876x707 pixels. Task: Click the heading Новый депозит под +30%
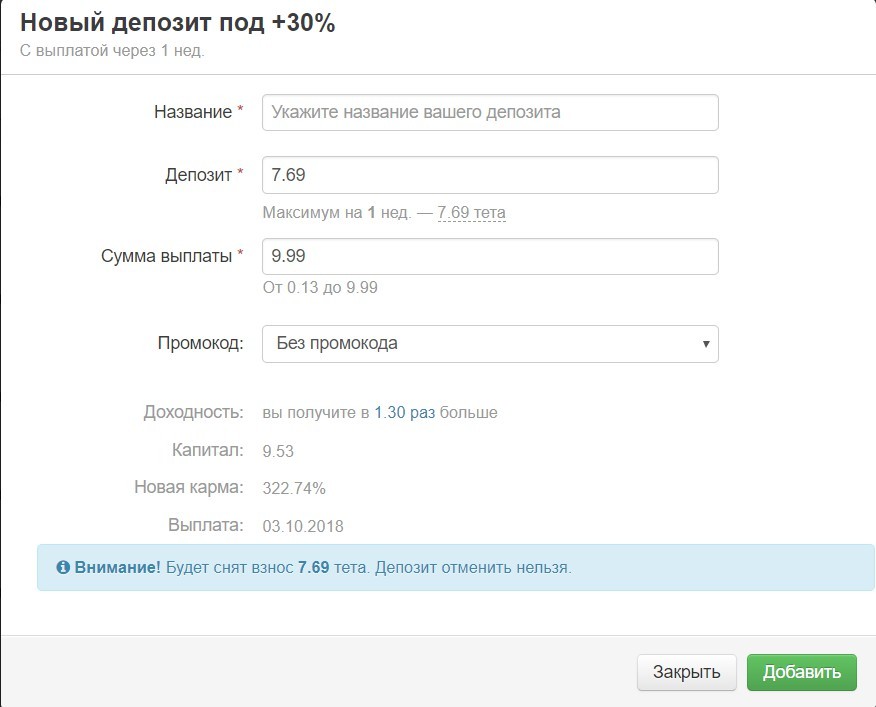pyautogui.click(x=177, y=24)
